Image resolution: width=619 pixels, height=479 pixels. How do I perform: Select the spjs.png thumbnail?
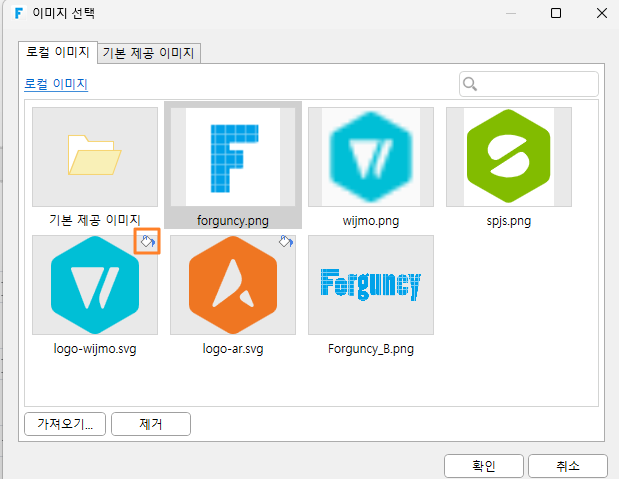(509, 157)
